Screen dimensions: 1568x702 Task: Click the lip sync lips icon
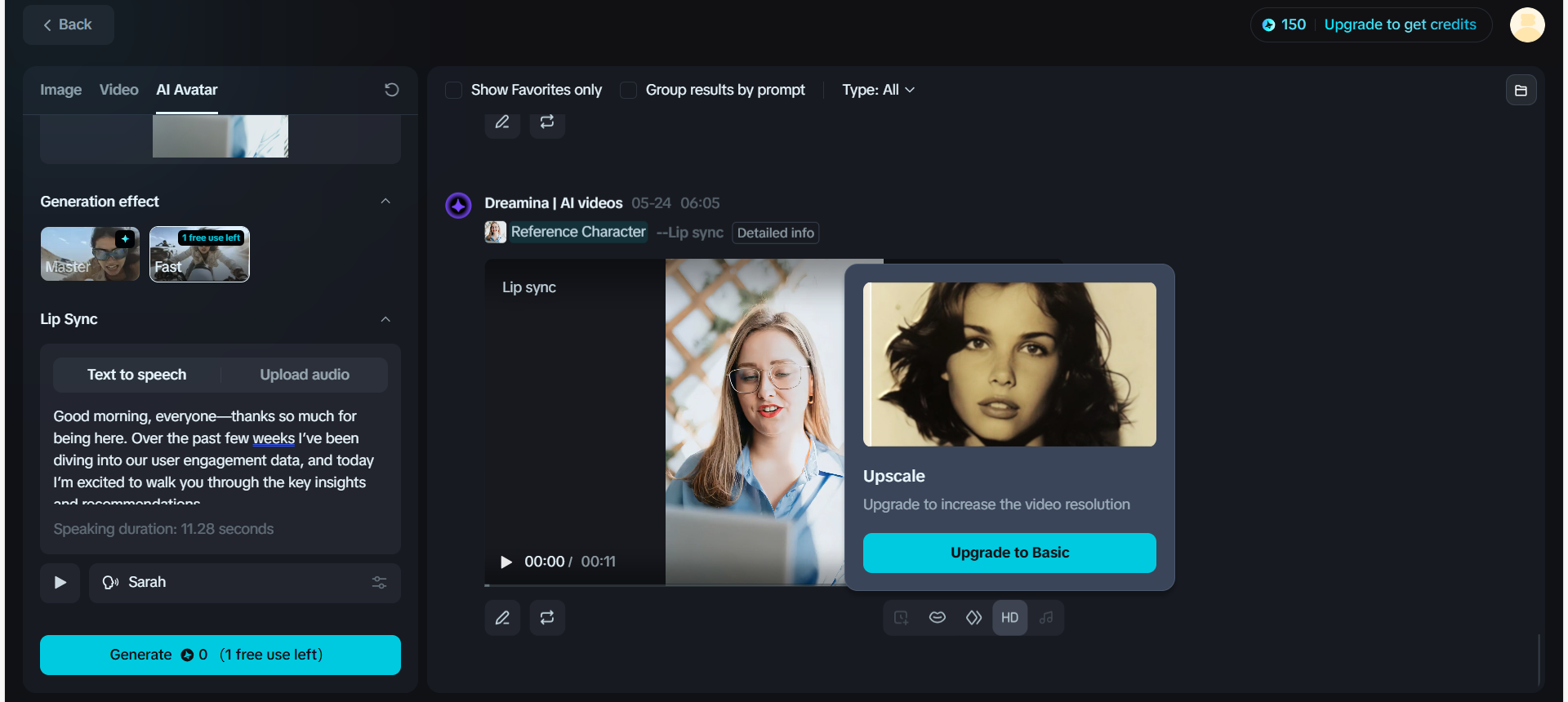(x=938, y=618)
